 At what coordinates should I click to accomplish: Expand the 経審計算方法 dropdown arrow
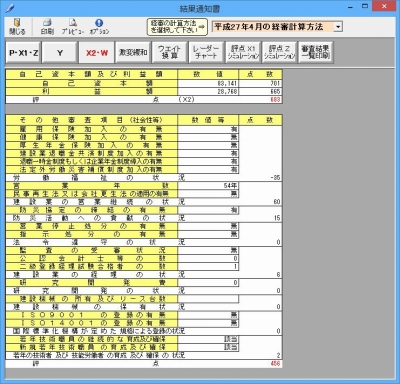(x=338, y=27)
